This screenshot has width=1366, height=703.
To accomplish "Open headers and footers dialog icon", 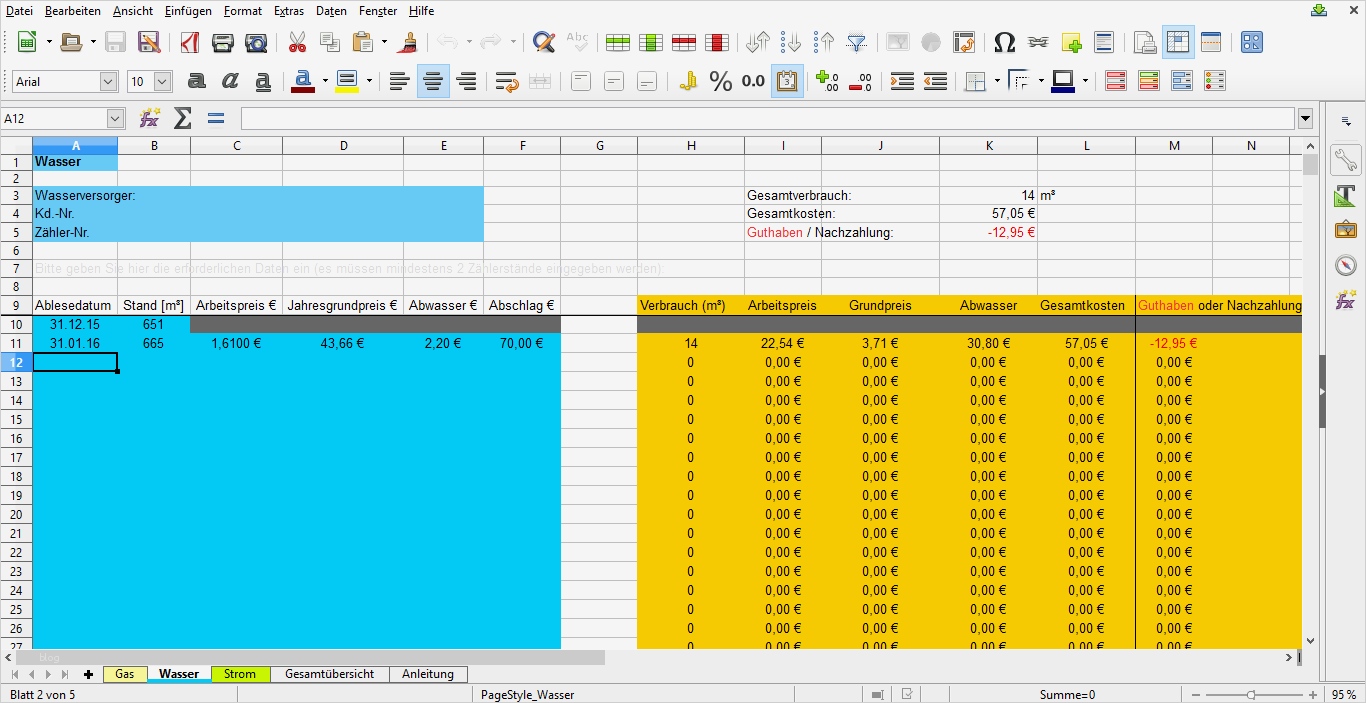I will coord(1104,42).
